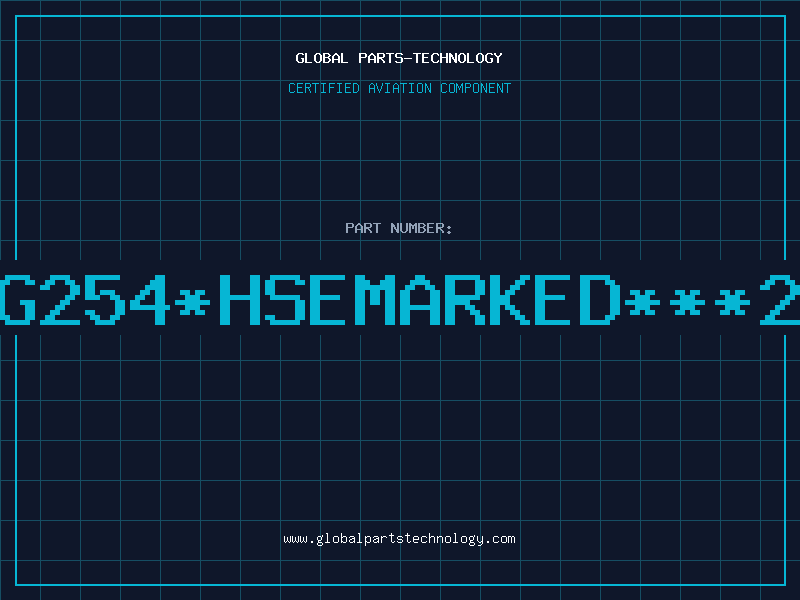
Task: Click the letter A in MARKED
Action: pos(419,300)
